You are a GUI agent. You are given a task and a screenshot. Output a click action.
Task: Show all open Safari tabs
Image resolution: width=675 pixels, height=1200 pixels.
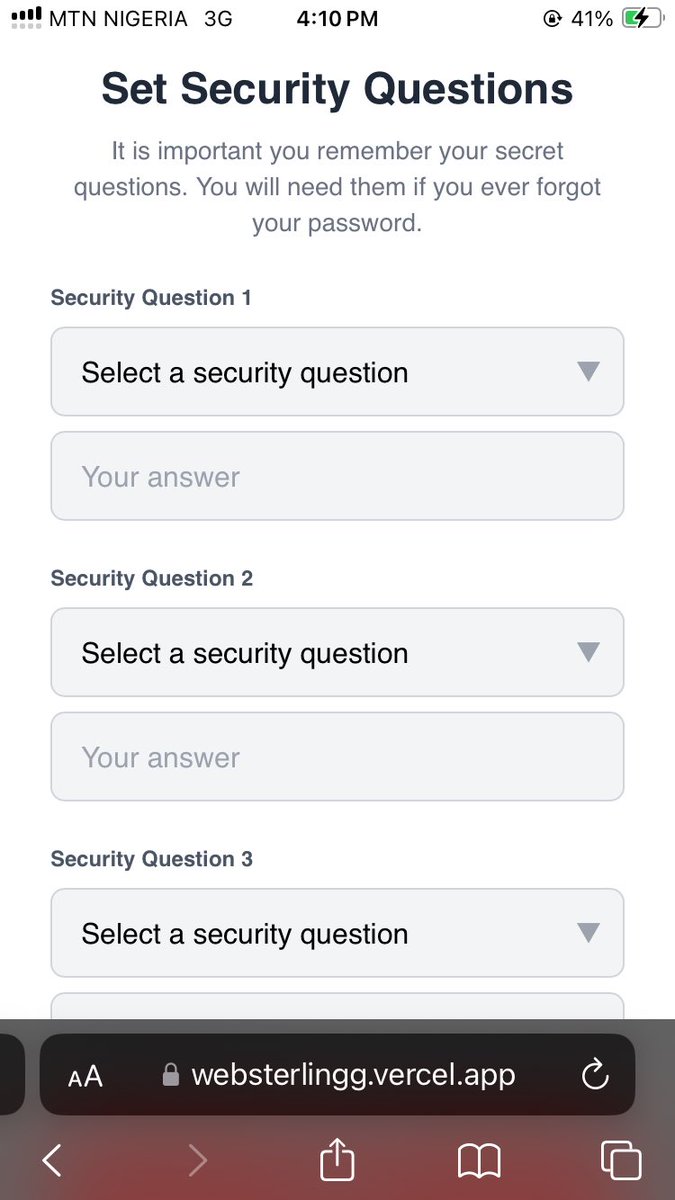coord(620,1160)
